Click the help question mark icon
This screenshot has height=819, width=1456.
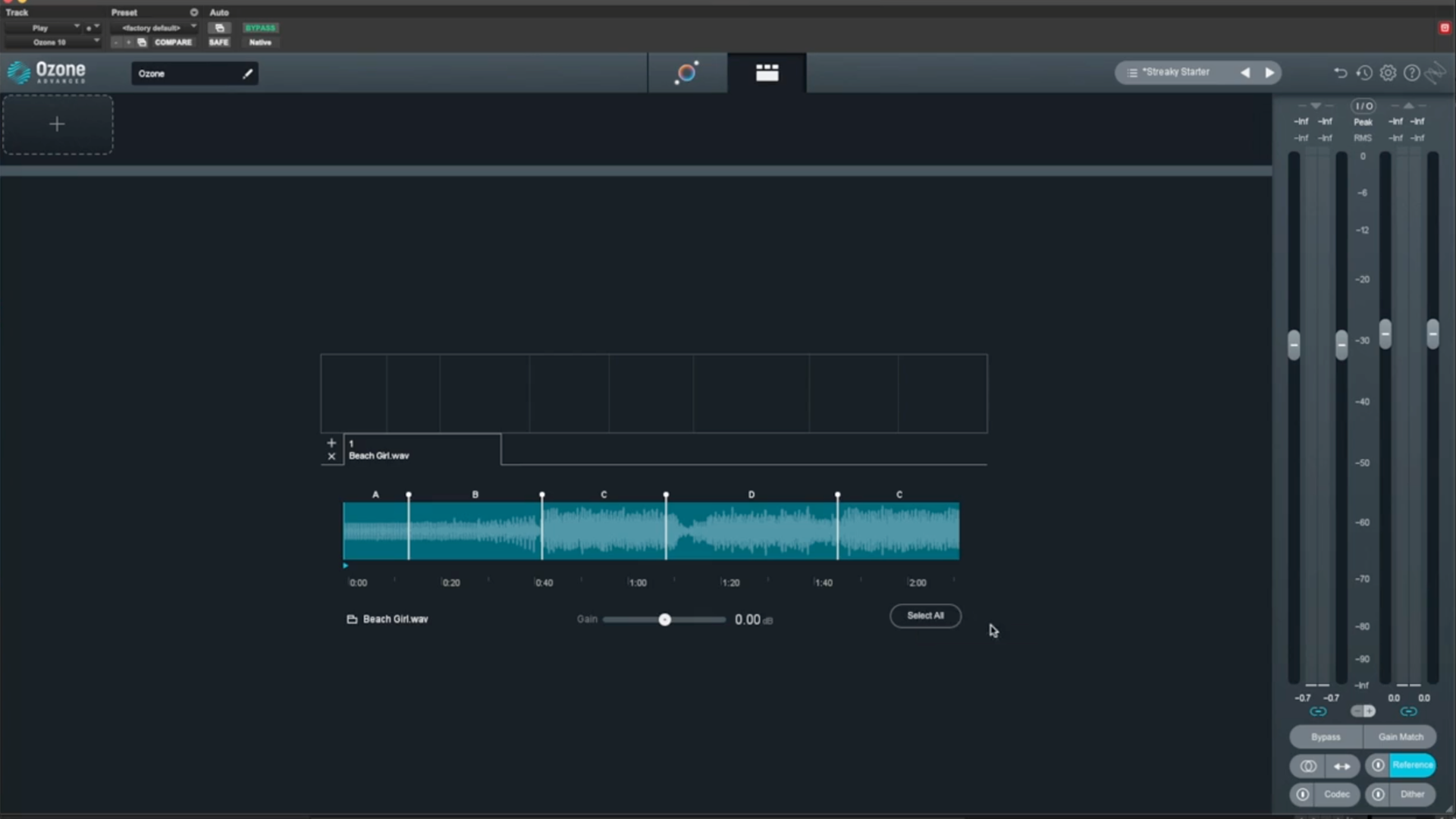point(1411,73)
